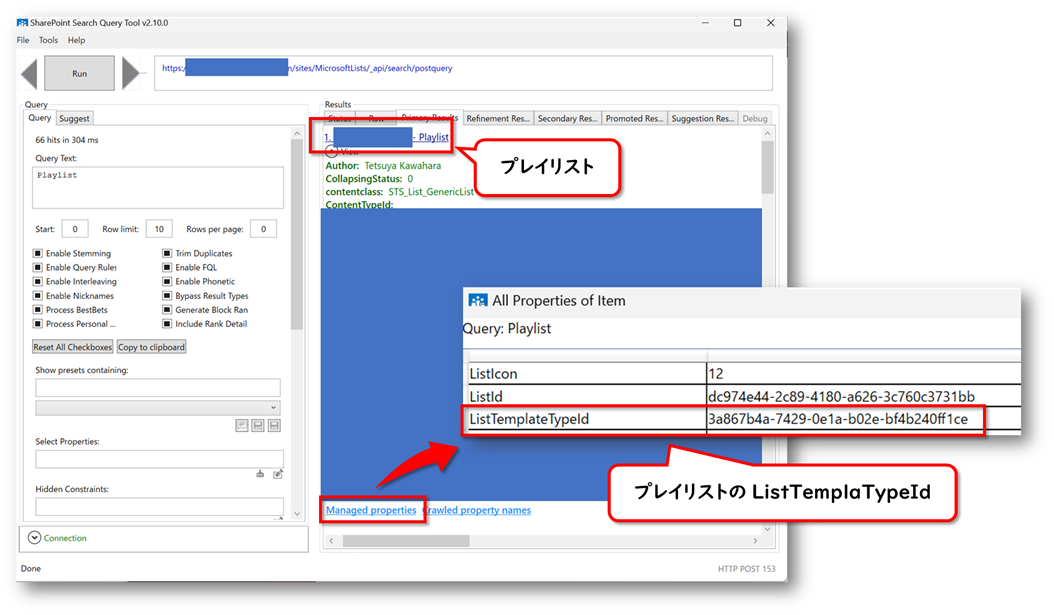
Task: Click the Row limit field
Action: (x=159, y=229)
